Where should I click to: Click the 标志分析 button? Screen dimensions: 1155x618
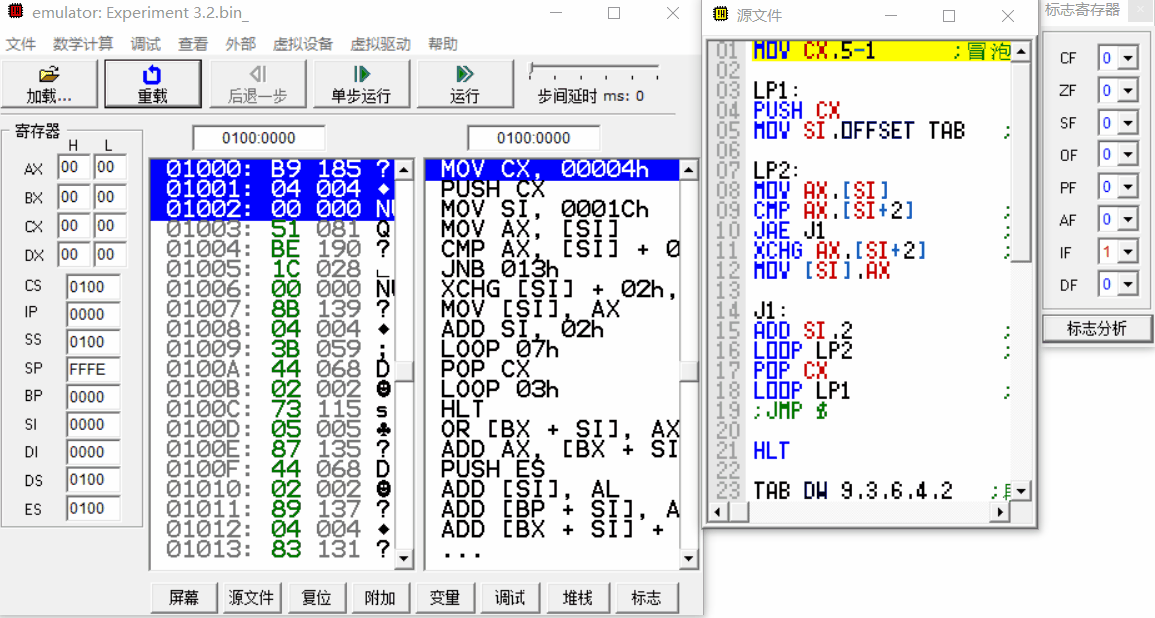[1096, 328]
